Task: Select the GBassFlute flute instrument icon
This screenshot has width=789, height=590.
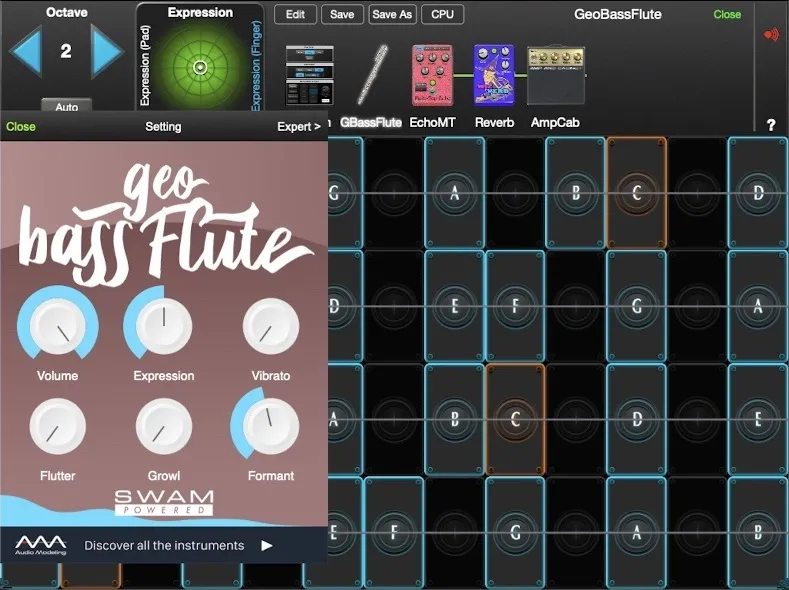Action: click(x=371, y=75)
